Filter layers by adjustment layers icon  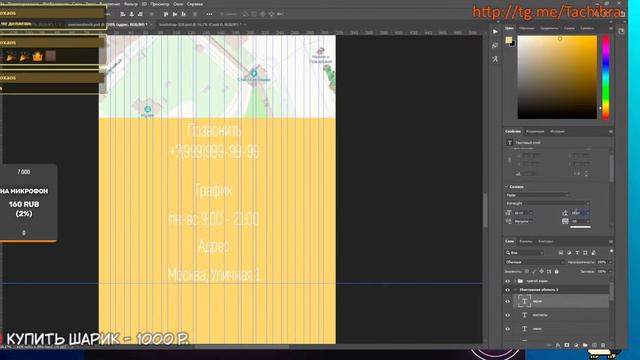pyautogui.click(x=569, y=253)
